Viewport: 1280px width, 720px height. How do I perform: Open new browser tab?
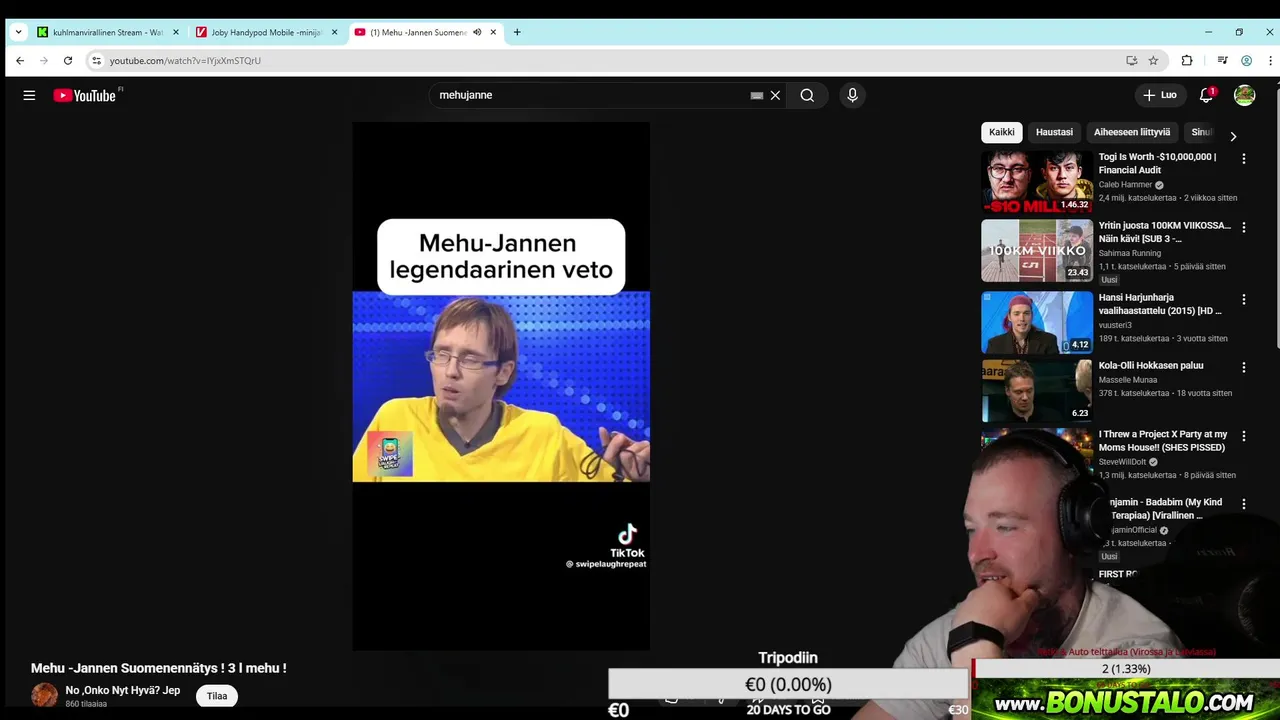(x=517, y=32)
